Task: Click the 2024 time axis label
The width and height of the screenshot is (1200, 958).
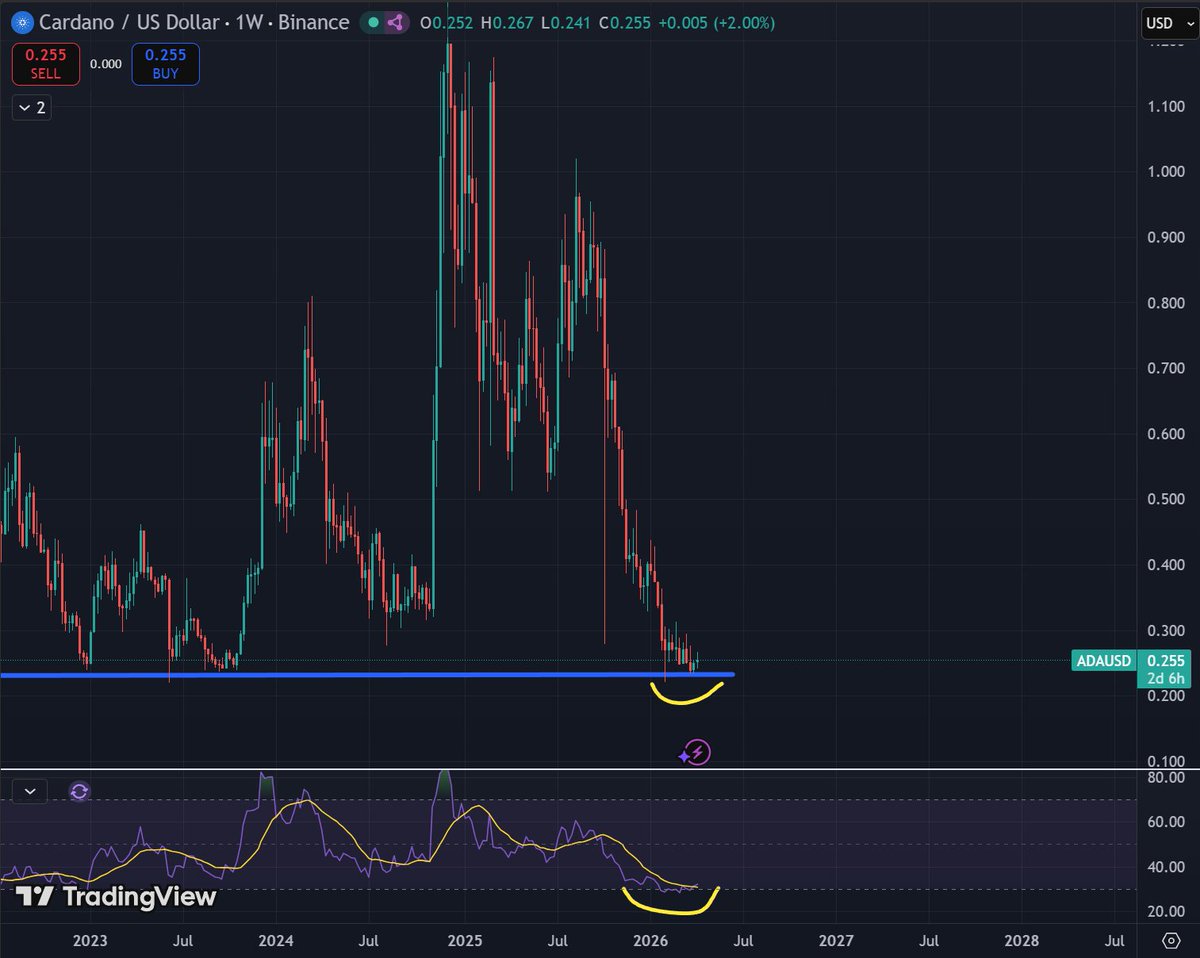Action: tap(275, 941)
